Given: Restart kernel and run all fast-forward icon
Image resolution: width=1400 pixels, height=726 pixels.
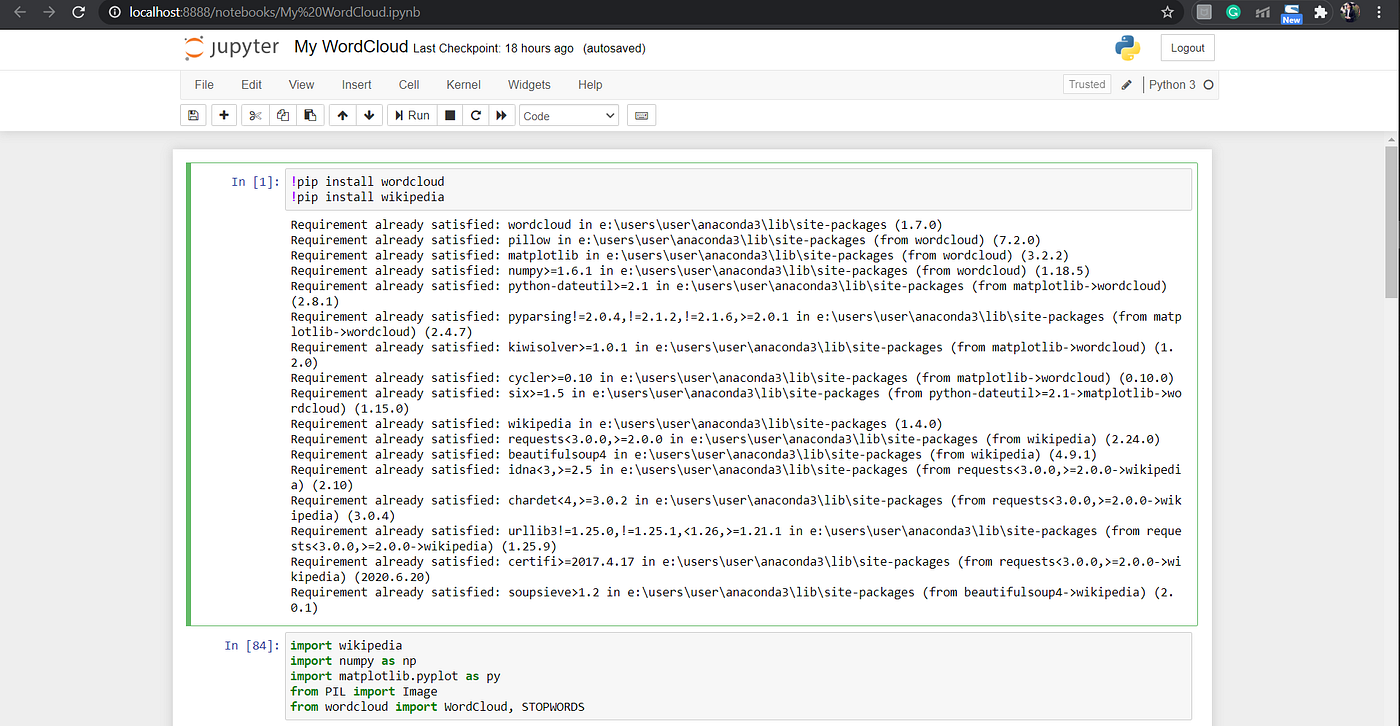Looking at the screenshot, I should click(x=502, y=115).
